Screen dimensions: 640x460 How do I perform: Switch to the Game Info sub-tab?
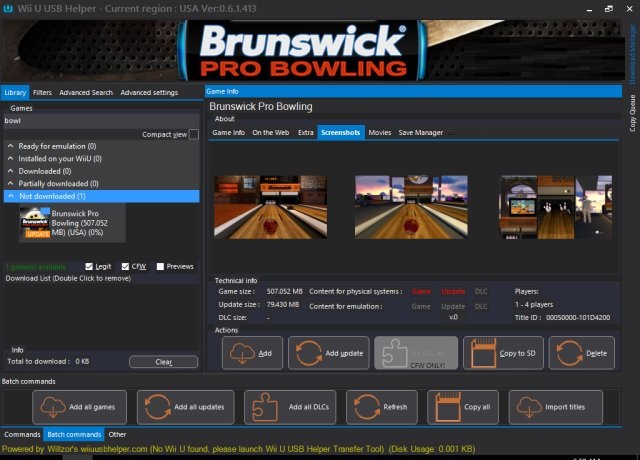[229, 133]
